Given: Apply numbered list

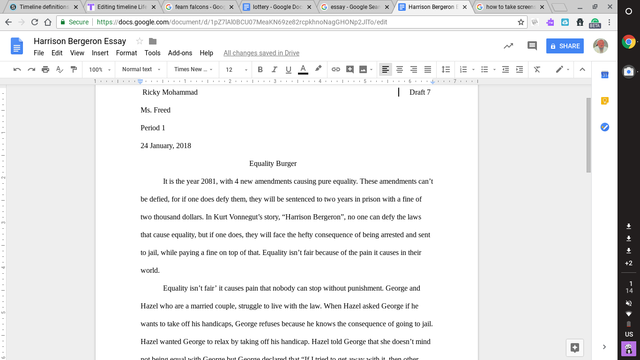Looking at the screenshot, I should pyautogui.click(x=463, y=70).
